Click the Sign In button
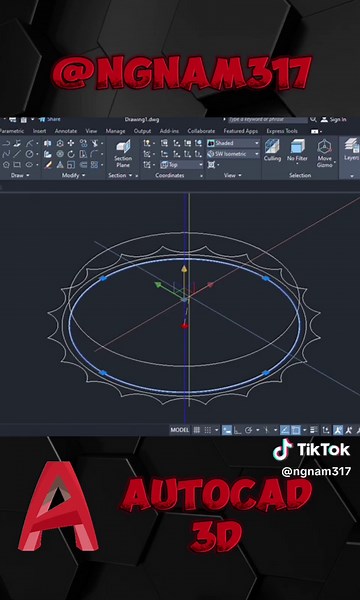The width and height of the screenshot is (360, 600). coord(334,120)
